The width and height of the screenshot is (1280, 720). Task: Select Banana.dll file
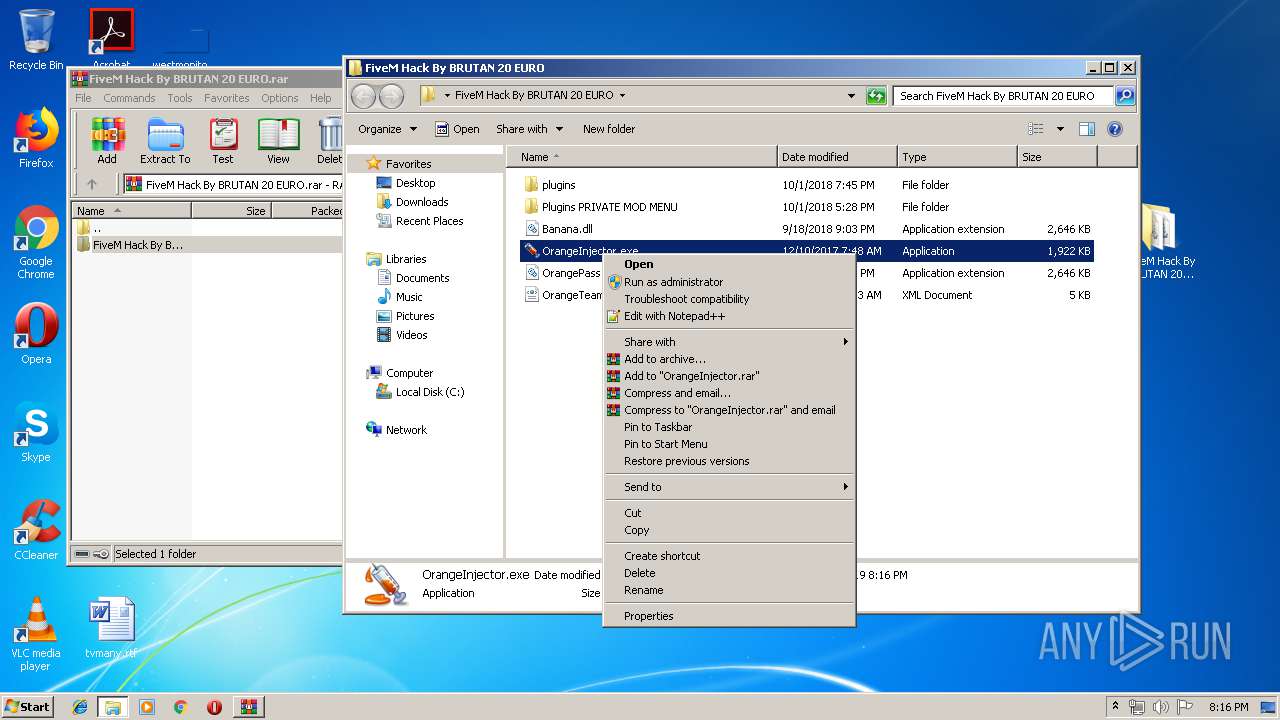click(567, 229)
